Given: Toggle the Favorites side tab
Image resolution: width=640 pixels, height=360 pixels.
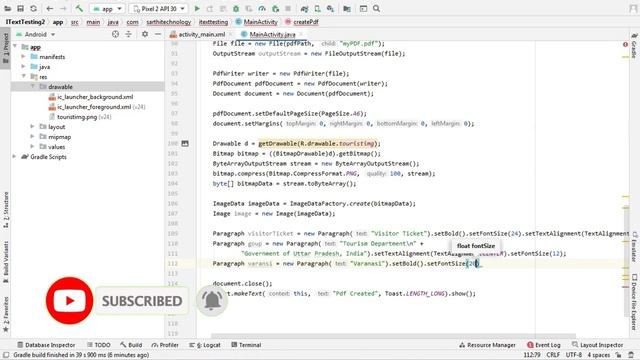Looking at the screenshot, I should (5, 313).
